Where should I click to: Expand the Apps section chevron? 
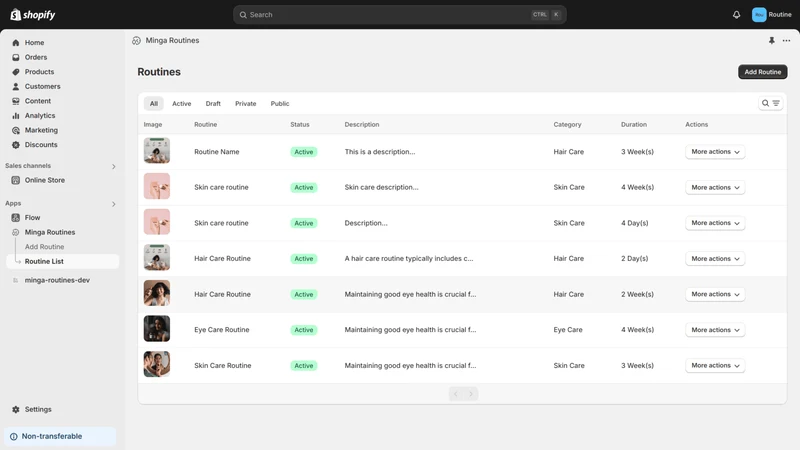(x=113, y=204)
